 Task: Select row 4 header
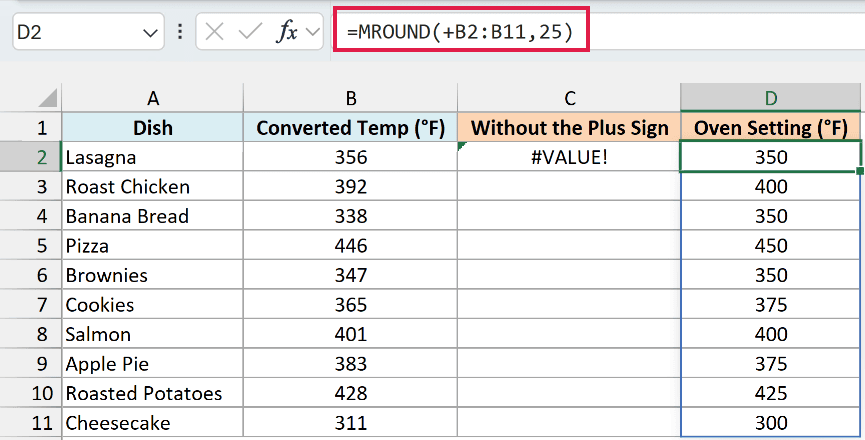tap(30, 216)
